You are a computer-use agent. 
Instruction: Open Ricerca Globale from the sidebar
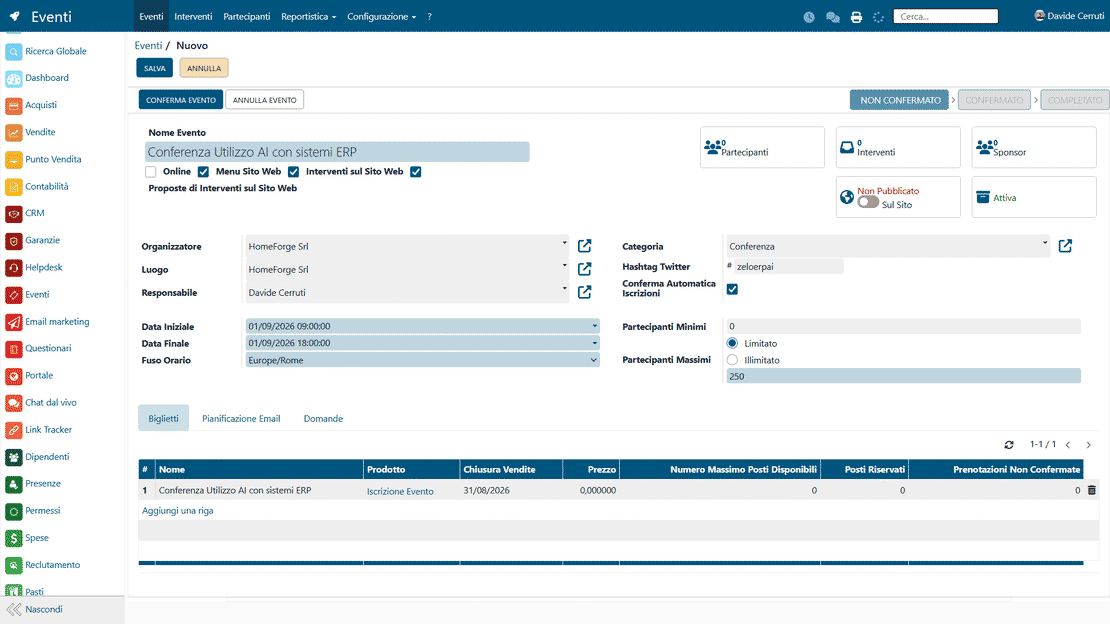[x=46, y=51]
